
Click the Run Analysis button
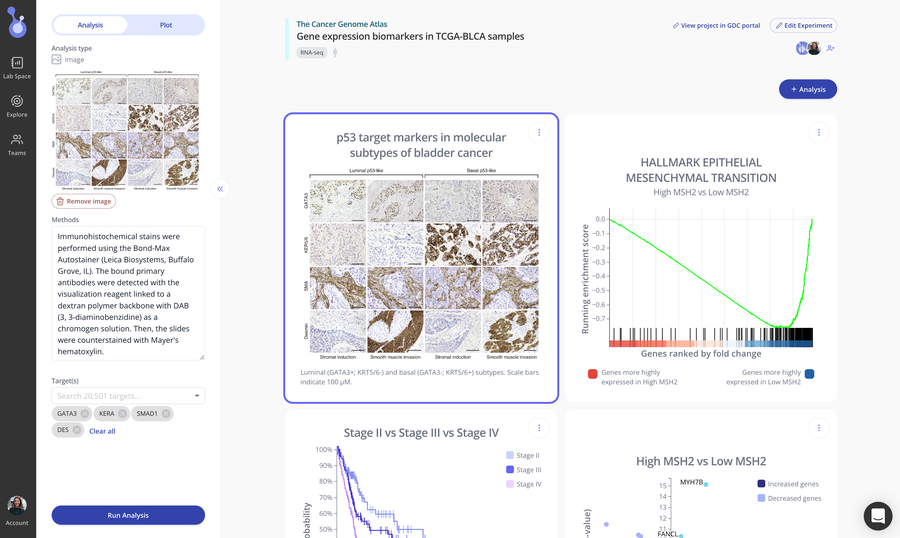click(x=128, y=515)
